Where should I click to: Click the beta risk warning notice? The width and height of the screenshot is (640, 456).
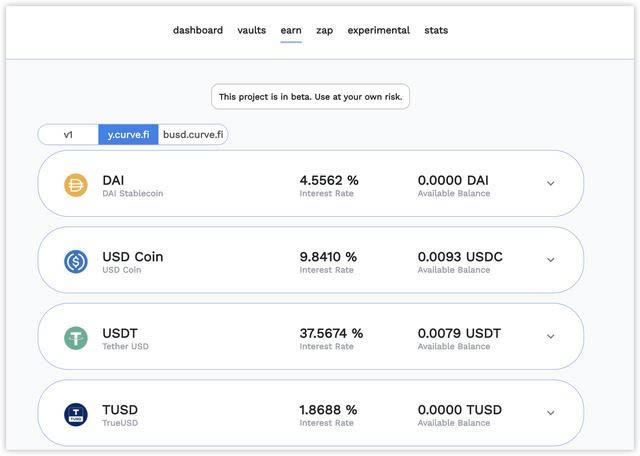pos(310,97)
